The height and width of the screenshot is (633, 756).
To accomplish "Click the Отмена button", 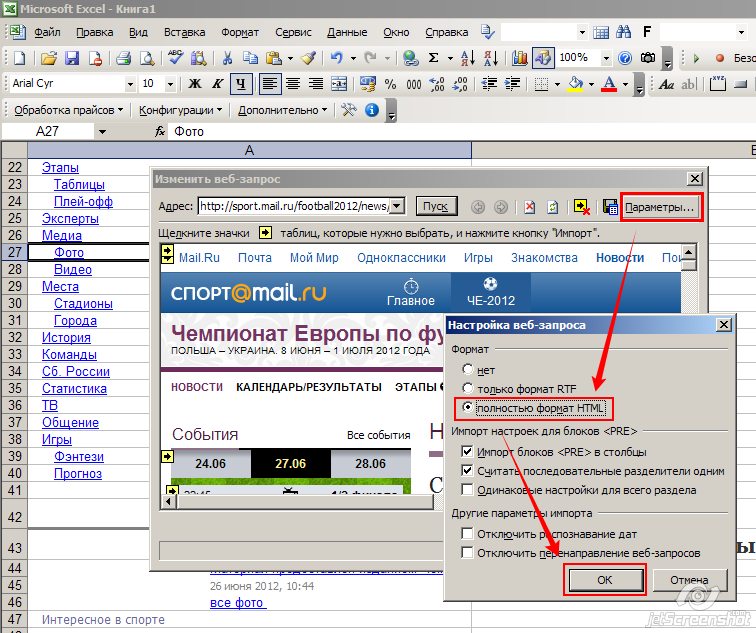I will click(x=689, y=580).
